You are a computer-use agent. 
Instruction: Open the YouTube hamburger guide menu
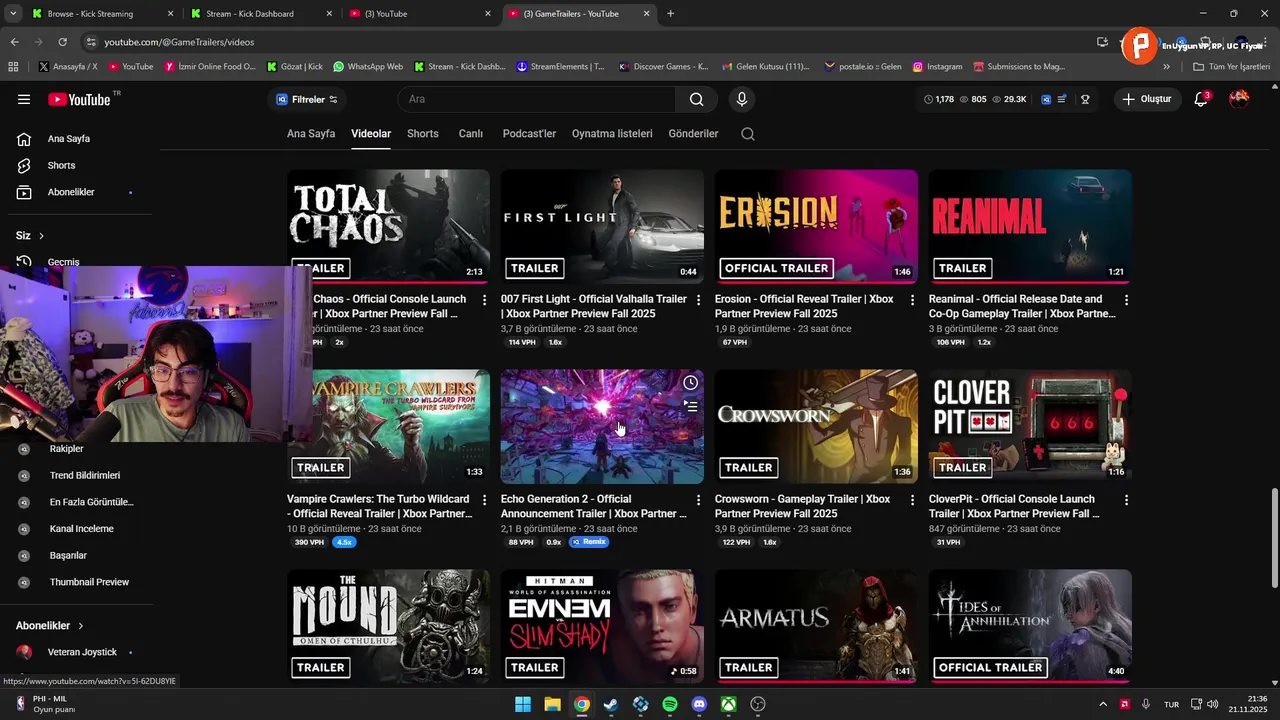pyautogui.click(x=24, y=99)
